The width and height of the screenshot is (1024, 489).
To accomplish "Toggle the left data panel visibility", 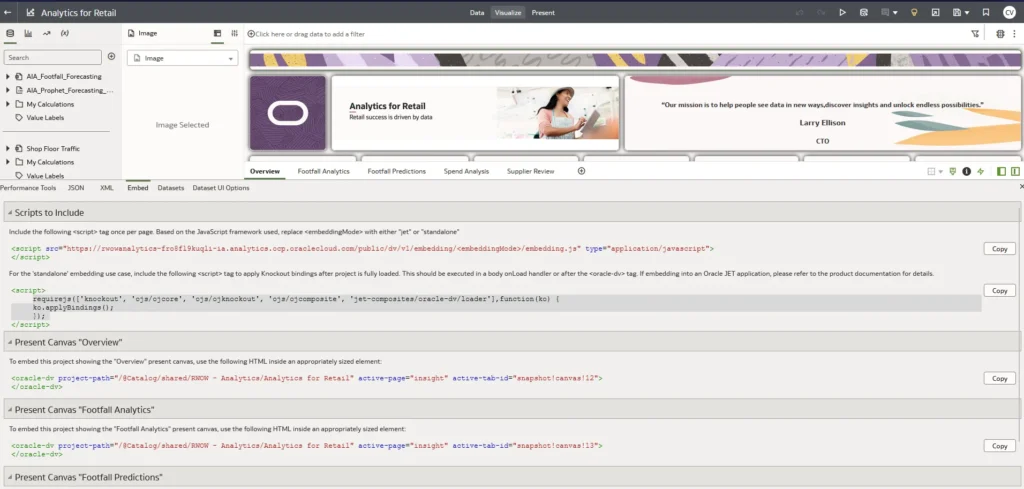I will 1001,172.
